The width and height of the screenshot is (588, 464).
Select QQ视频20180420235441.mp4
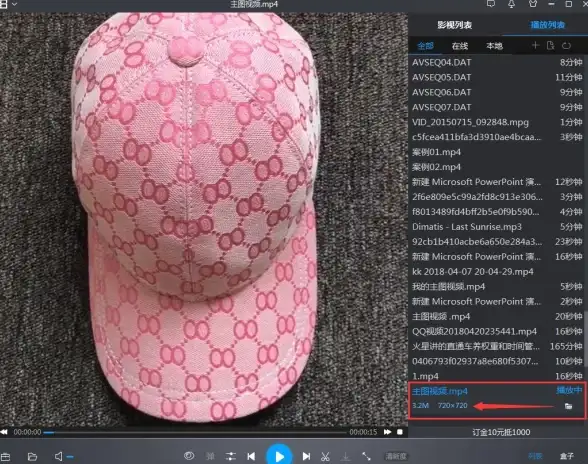click(497, 332)
